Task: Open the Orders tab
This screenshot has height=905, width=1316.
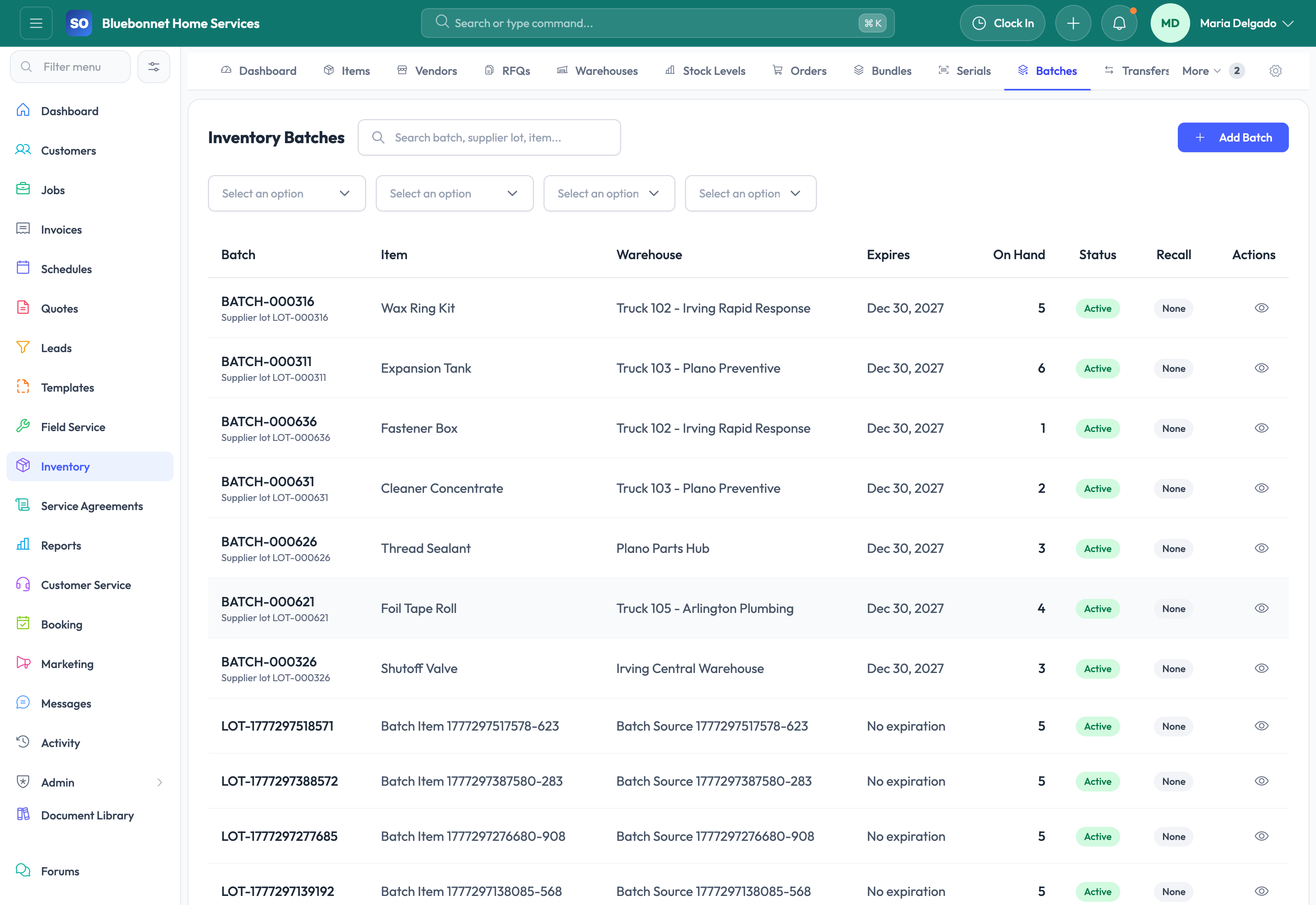Action: (x=799, y=71)
